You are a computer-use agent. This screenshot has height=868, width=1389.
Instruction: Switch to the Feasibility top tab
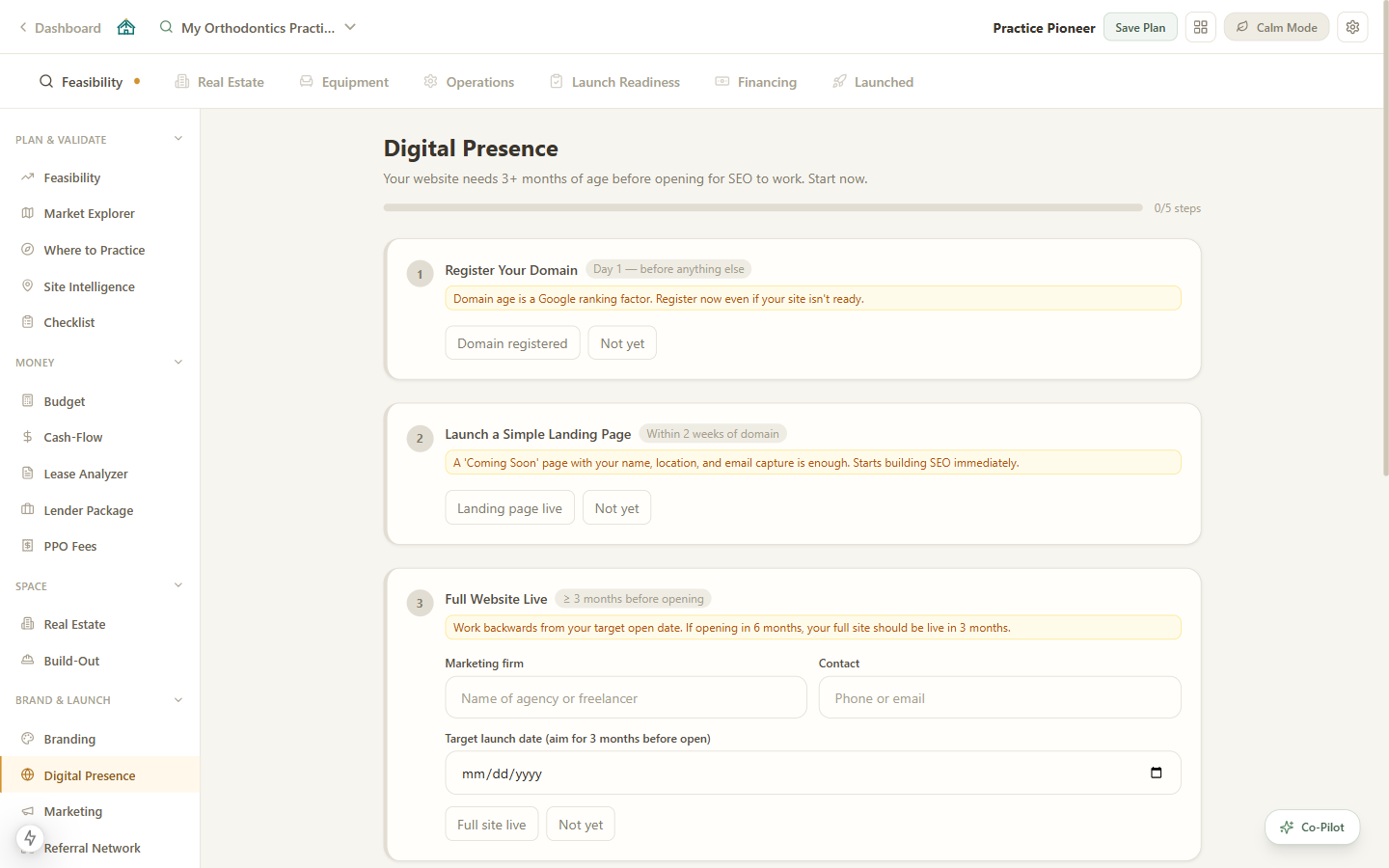[x=90, y=82]
